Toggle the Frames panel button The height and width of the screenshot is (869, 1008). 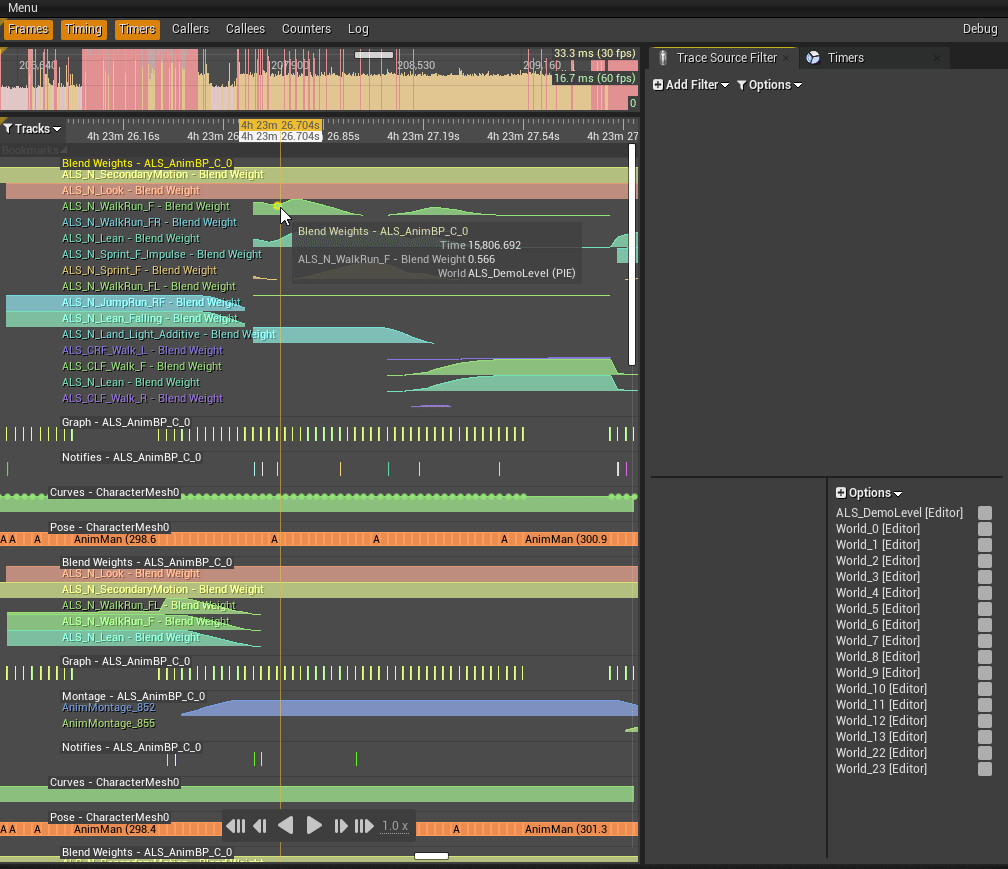click(28, 29)
